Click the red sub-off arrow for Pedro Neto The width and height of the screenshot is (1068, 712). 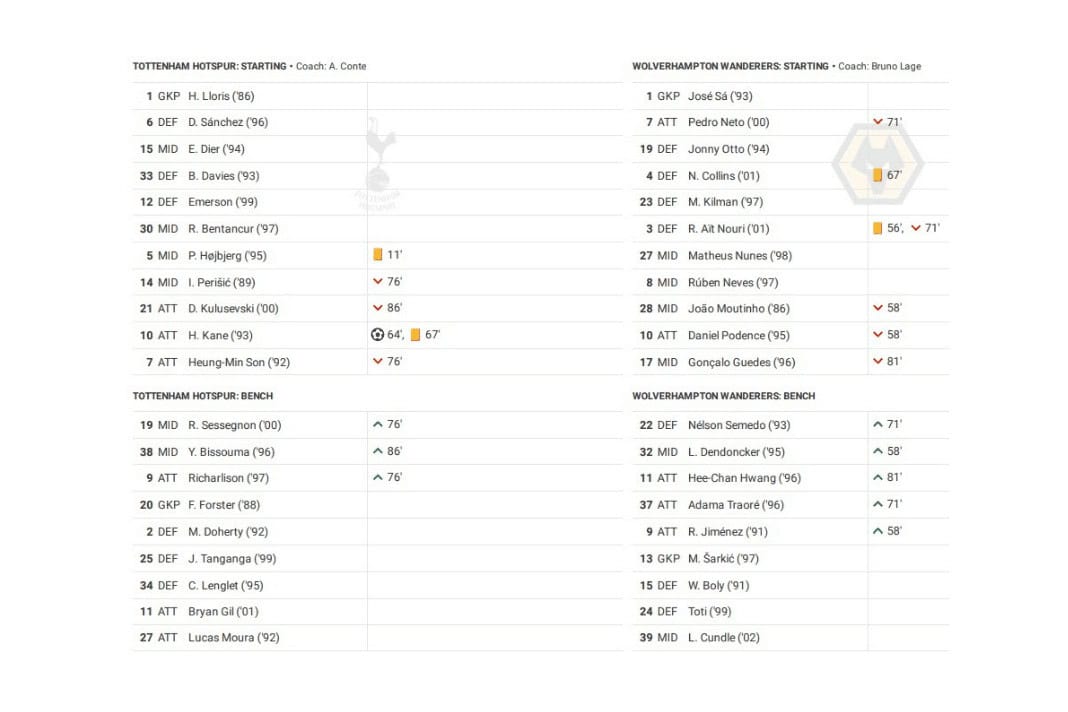coord(877,122)
